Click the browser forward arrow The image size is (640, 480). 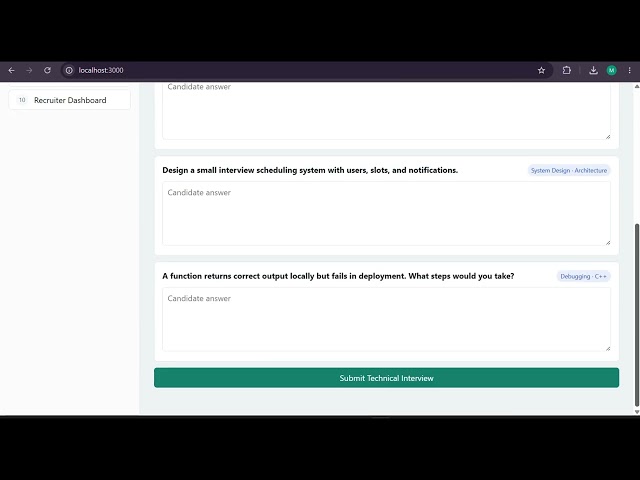tap(29, 70)
